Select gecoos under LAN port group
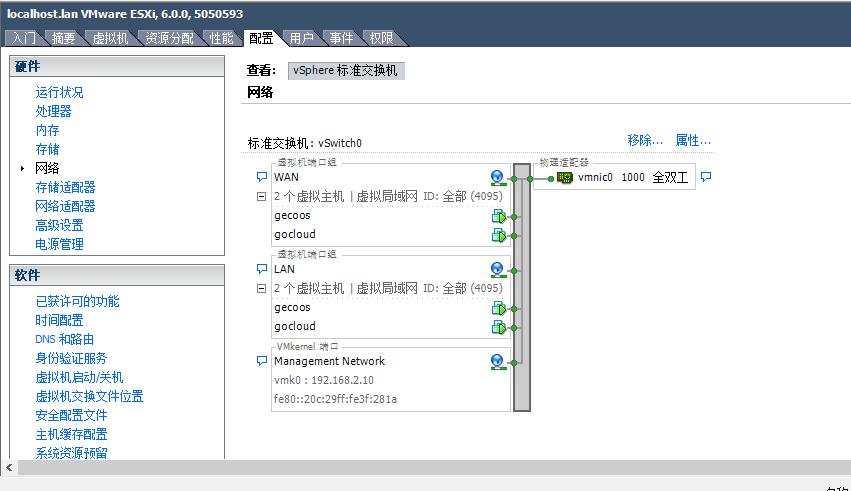The height and width of the screenshot is (491, 851). tap(292, 308)
